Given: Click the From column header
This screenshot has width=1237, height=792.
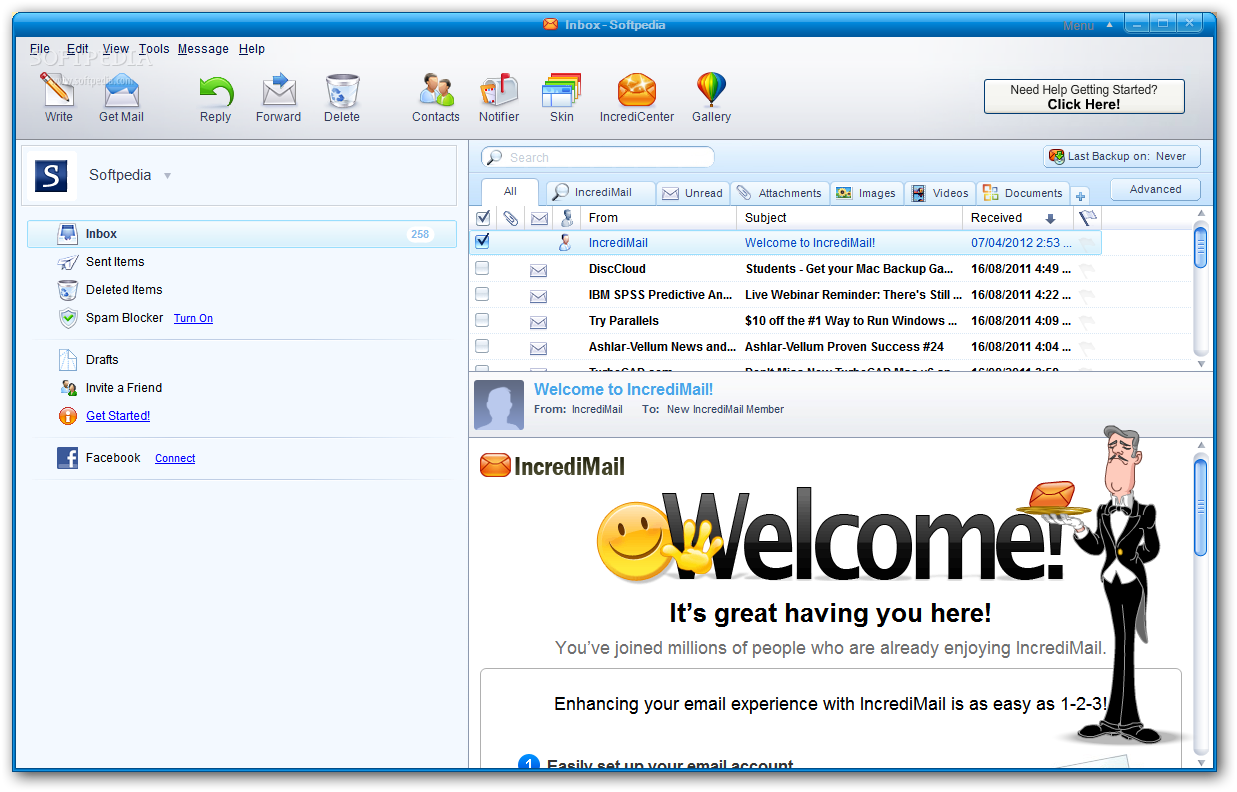Looking at the screenshot, I should point(658,218).
